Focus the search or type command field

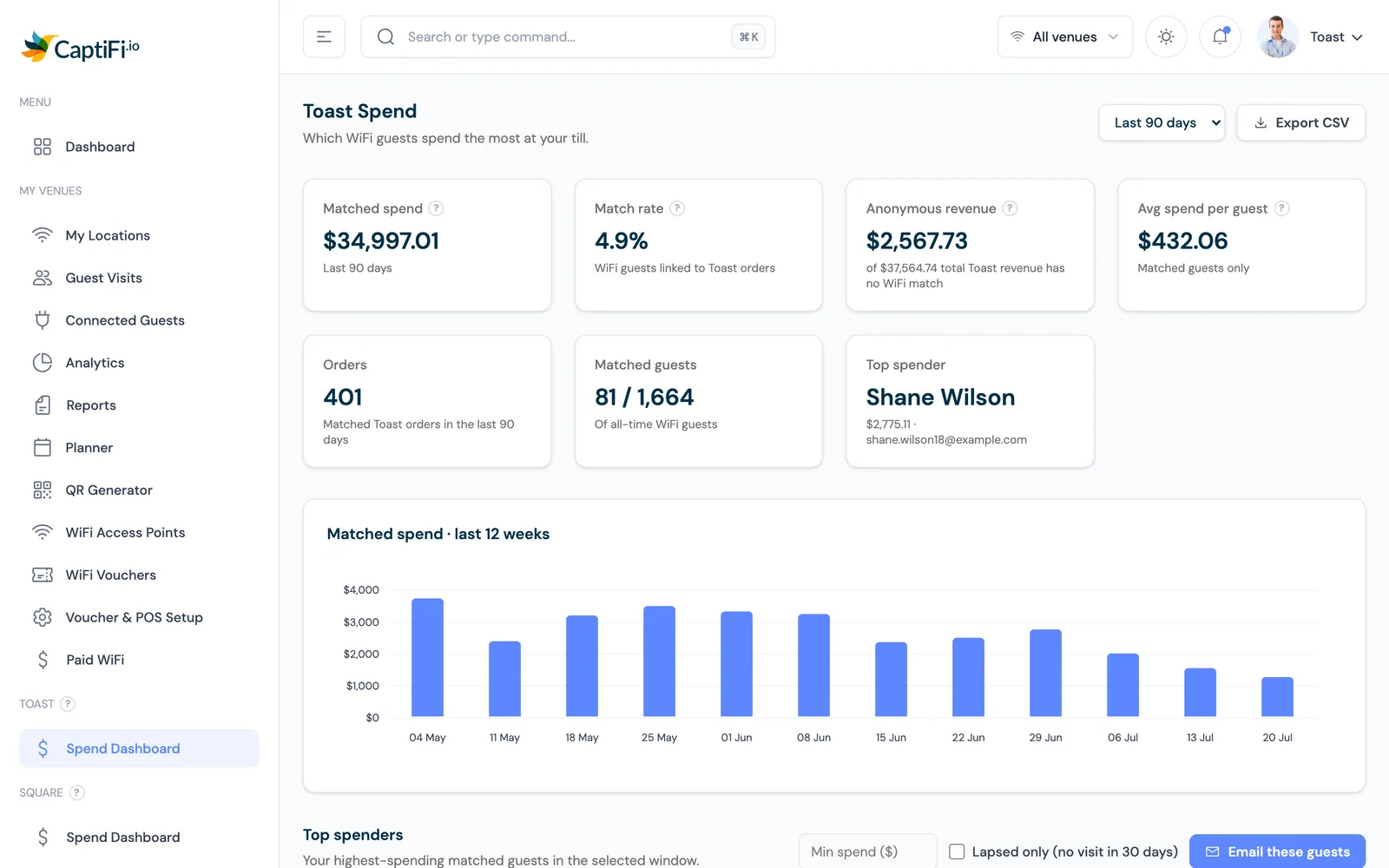(x=567, y=36)
